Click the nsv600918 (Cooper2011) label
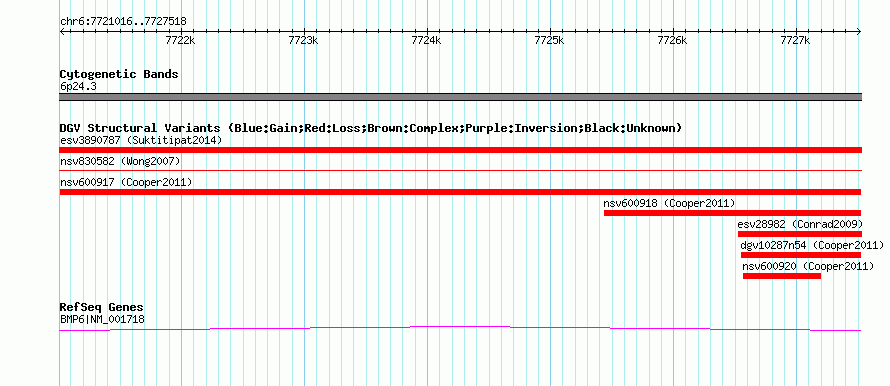This screenshot has width=890, height=386. pyautogui.click(x=669, y=203)
